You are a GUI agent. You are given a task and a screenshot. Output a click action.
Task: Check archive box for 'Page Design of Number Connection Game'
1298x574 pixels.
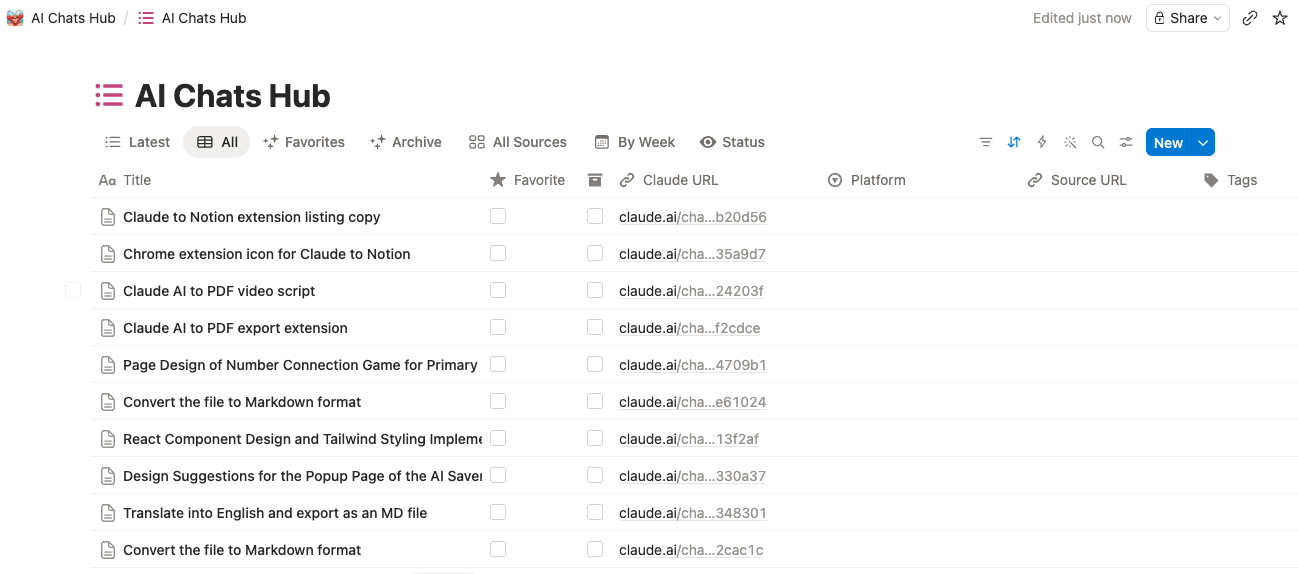click(595, 364)
